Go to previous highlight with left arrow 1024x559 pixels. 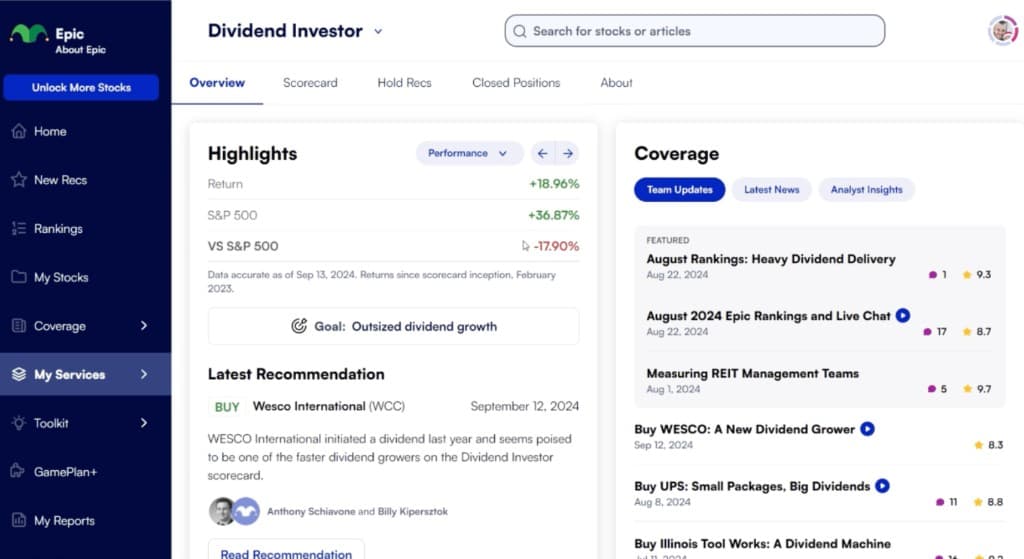543,153
